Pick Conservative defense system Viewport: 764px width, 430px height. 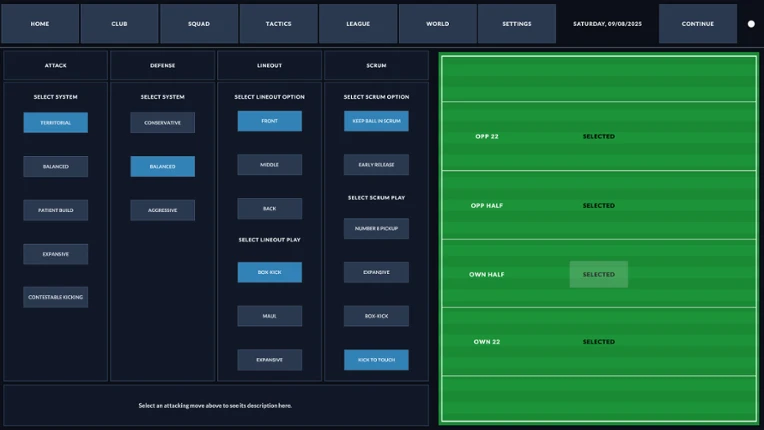pos(162,123)
